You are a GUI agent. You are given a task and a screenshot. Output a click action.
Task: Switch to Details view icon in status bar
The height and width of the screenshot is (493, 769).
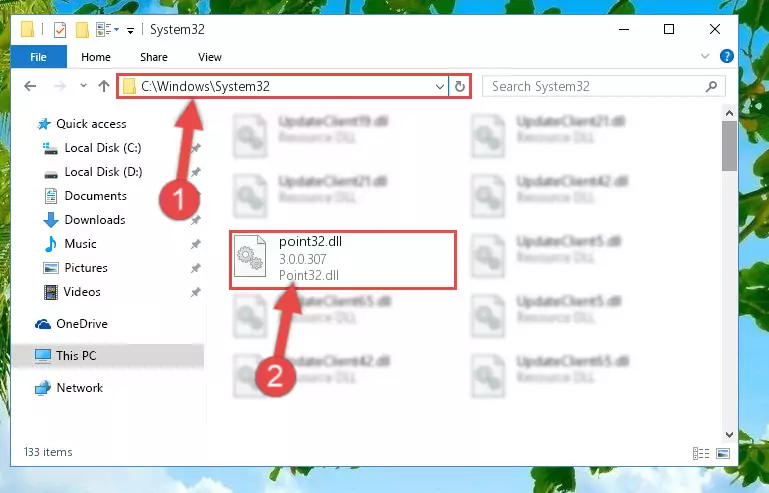[x=701, y=453]
